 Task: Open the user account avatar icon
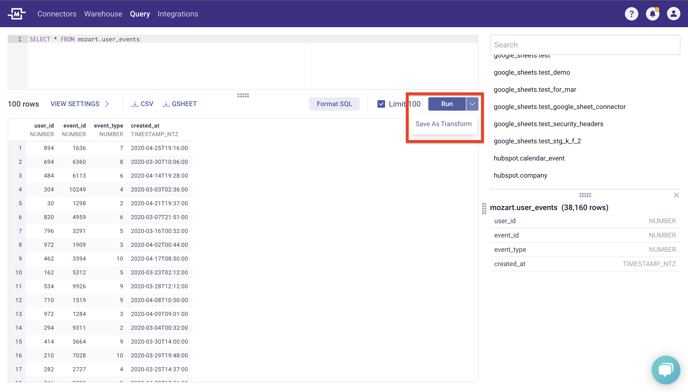[x=674, y=14]
